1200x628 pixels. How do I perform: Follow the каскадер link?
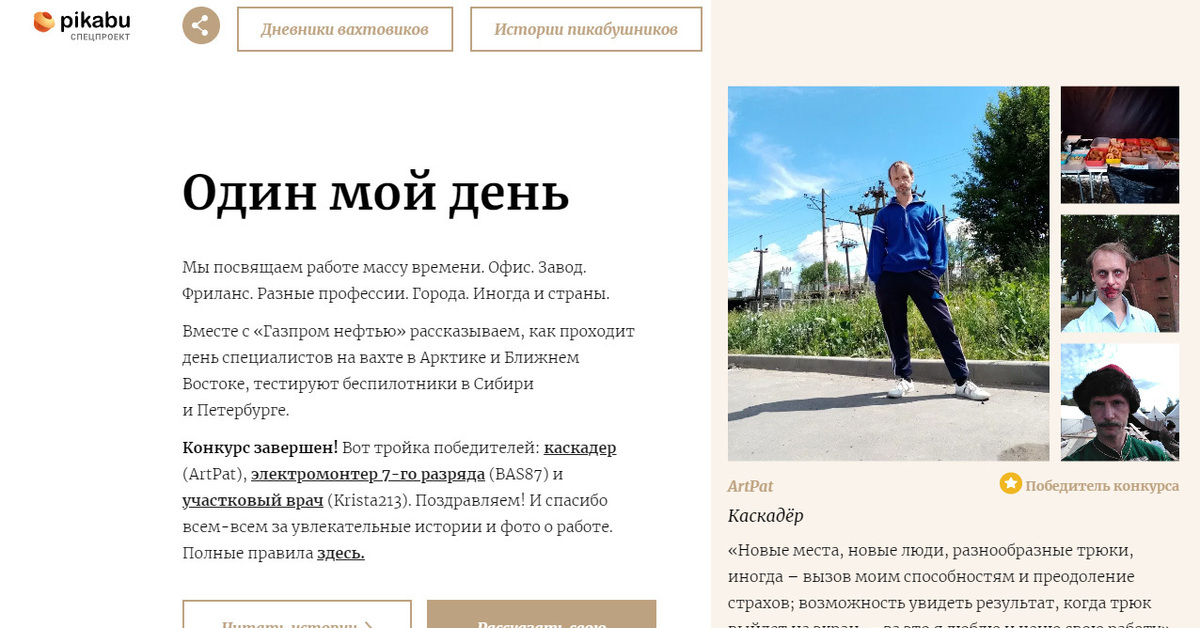(x=580, y=447)
